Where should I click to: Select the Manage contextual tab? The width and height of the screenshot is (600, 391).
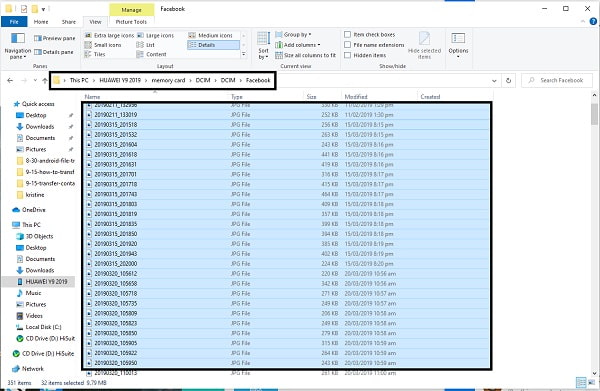tap(131, 10)
